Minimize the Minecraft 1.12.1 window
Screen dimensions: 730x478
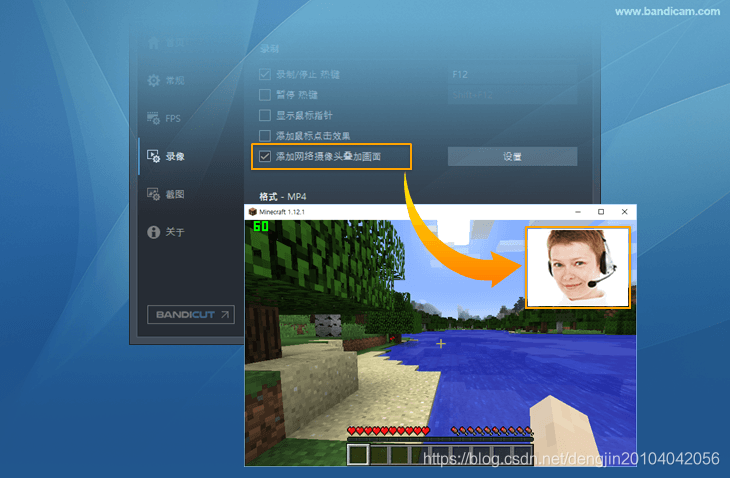coord(578,212)
